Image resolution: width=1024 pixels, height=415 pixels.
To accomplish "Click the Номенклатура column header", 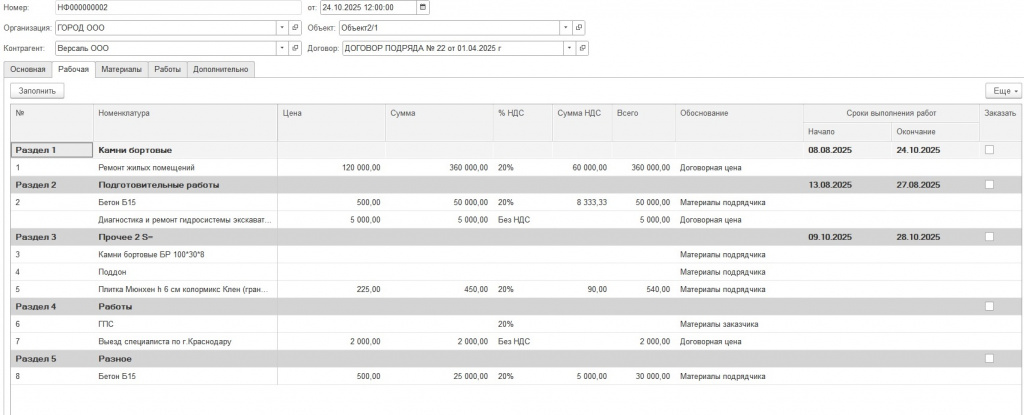I will click(185, 122).
